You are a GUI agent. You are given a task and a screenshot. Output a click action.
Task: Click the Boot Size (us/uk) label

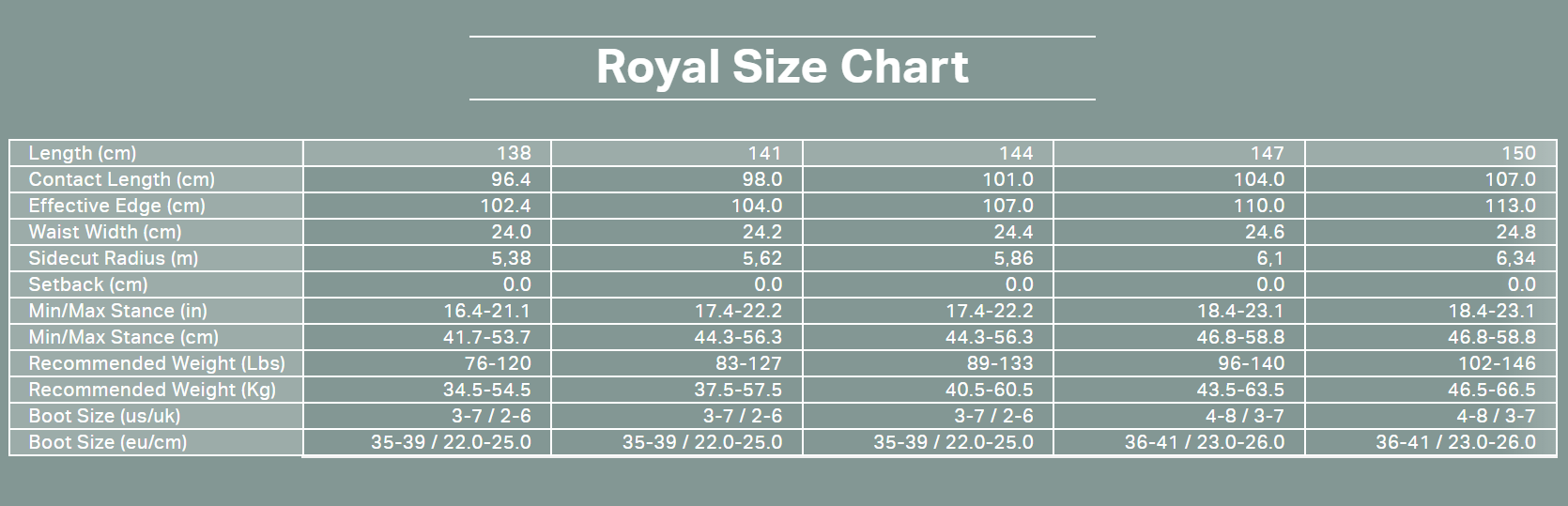[x=104, y=416]
